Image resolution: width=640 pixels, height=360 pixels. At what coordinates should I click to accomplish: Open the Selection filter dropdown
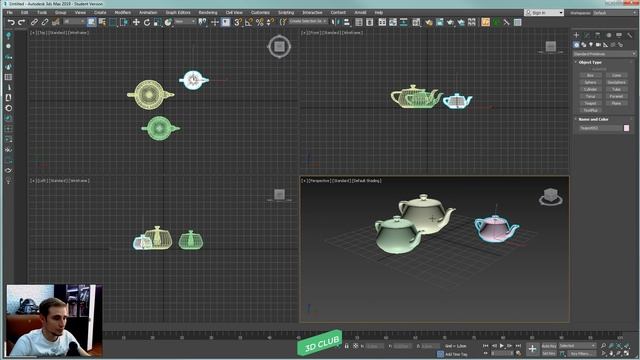74,22
